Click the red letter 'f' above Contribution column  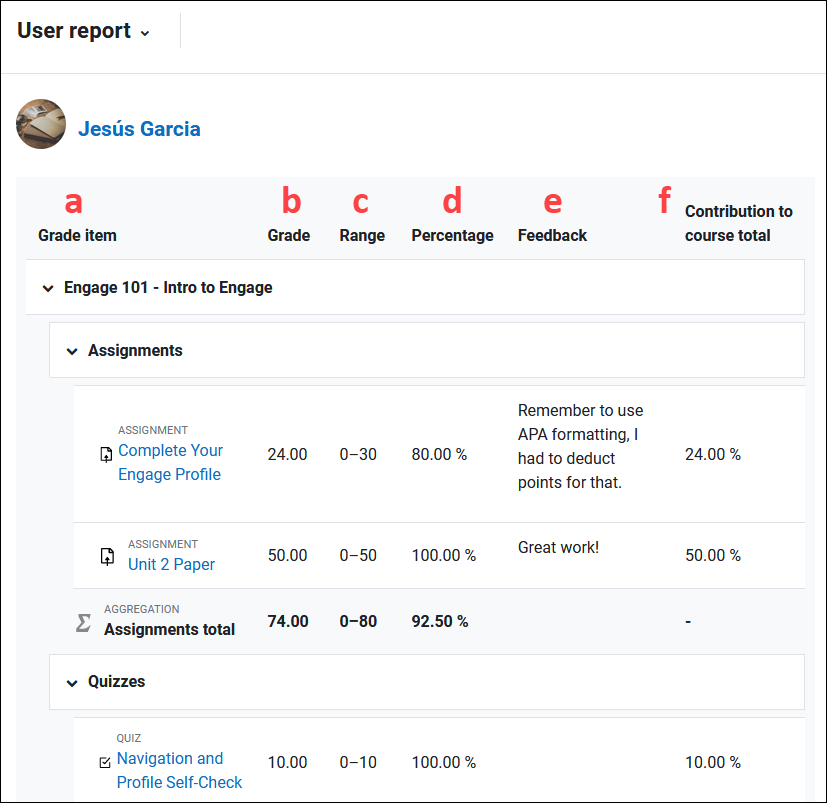(664, 199)
